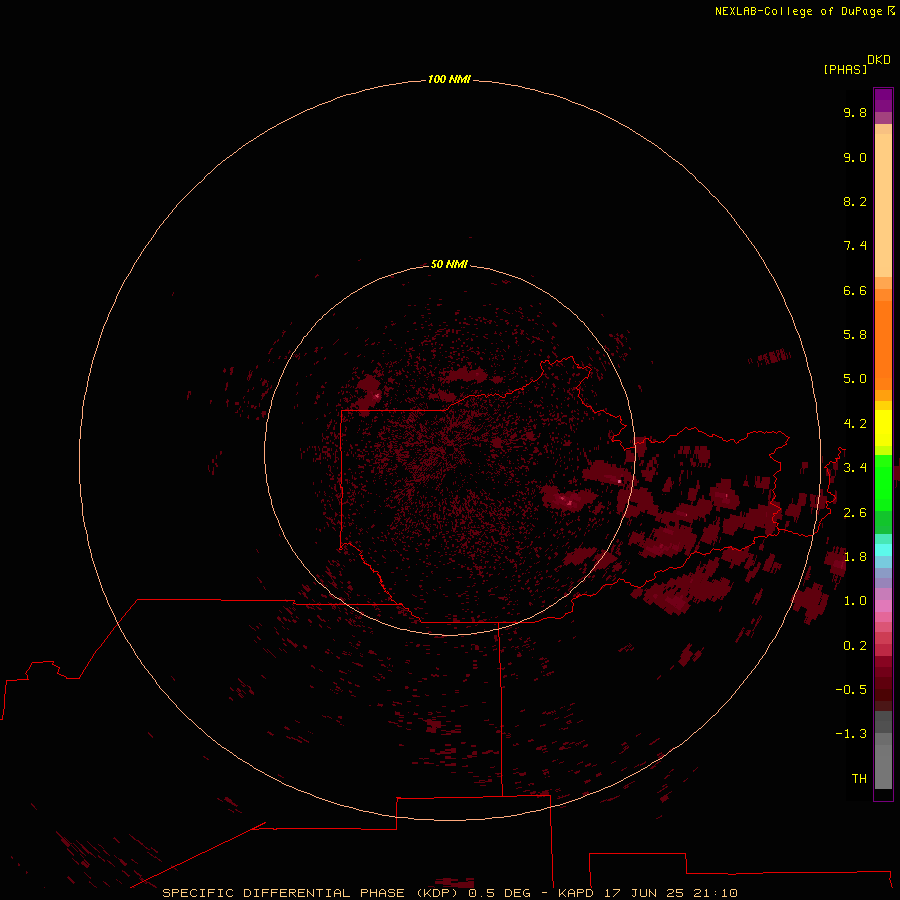
Task: Click the DKD label above the color scale
Action: 879,60
